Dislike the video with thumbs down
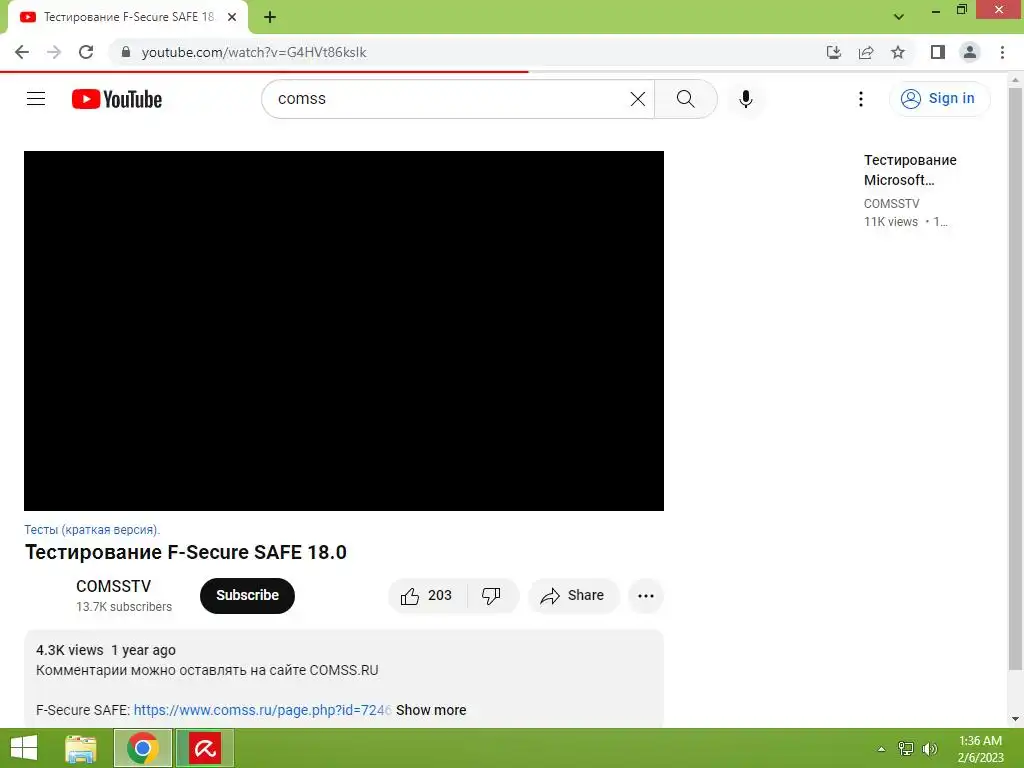The width and height of the screenshot is (1024, 768). click(491, 596)
